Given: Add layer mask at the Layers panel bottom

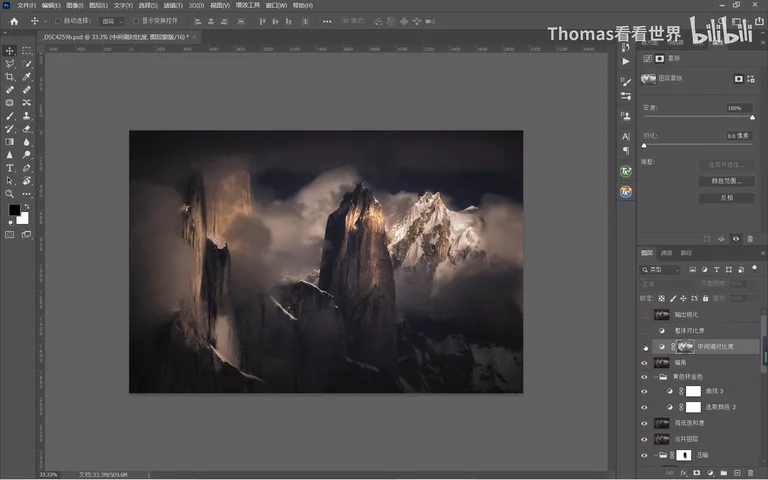Looking at the screenshot, I should pyautogui.click(x=696, y=473).
